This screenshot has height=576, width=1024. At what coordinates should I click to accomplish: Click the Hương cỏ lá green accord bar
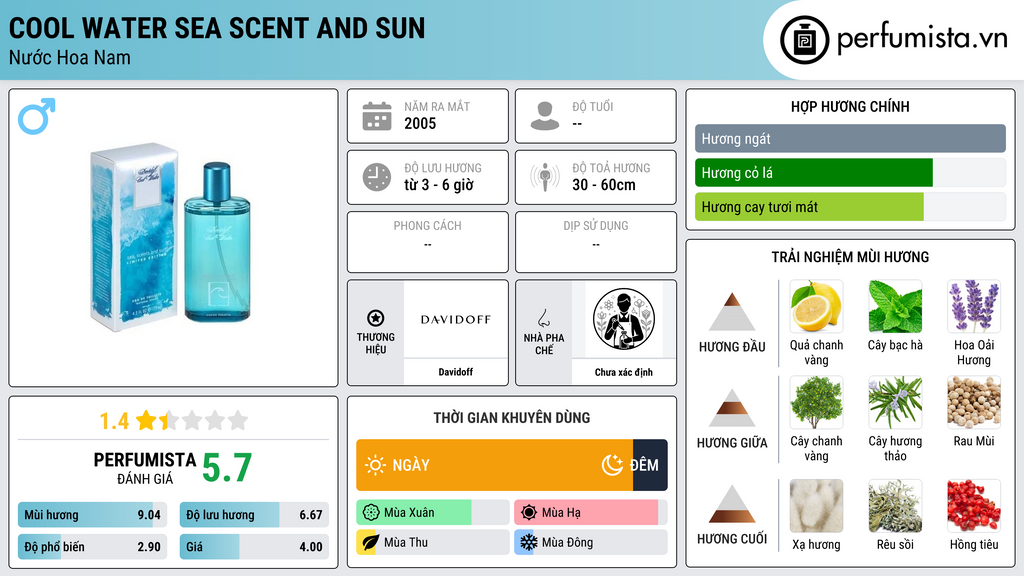point(814,173)
